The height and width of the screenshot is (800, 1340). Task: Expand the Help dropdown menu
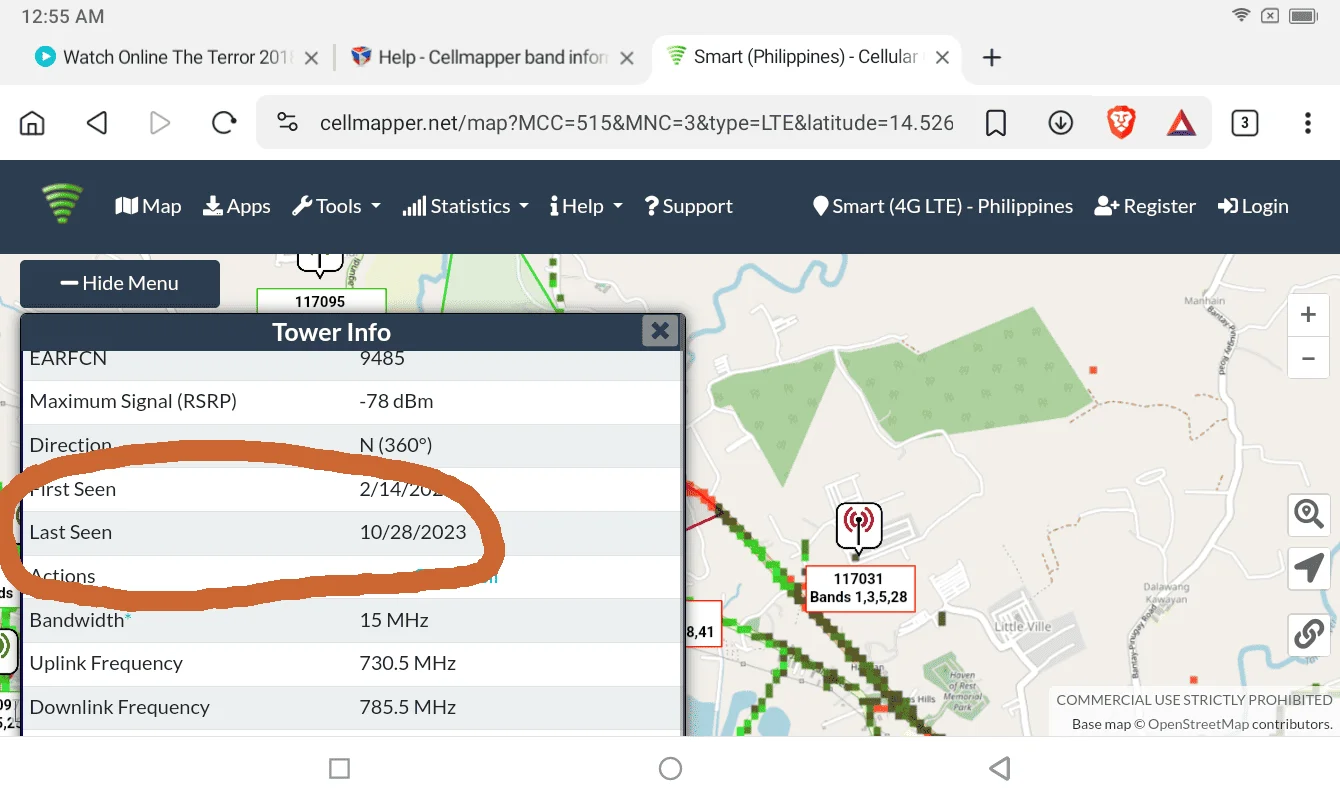[586, 206]
